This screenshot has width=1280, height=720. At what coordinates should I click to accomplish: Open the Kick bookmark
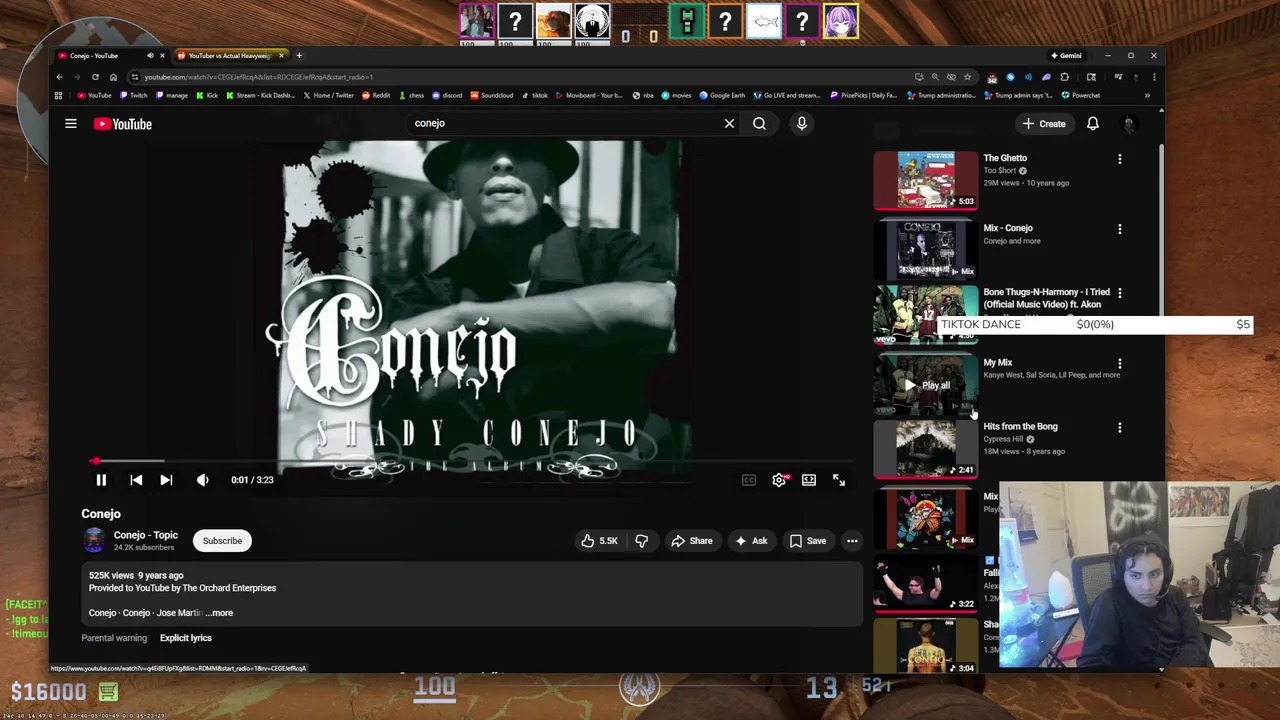[x=207, y=96]
